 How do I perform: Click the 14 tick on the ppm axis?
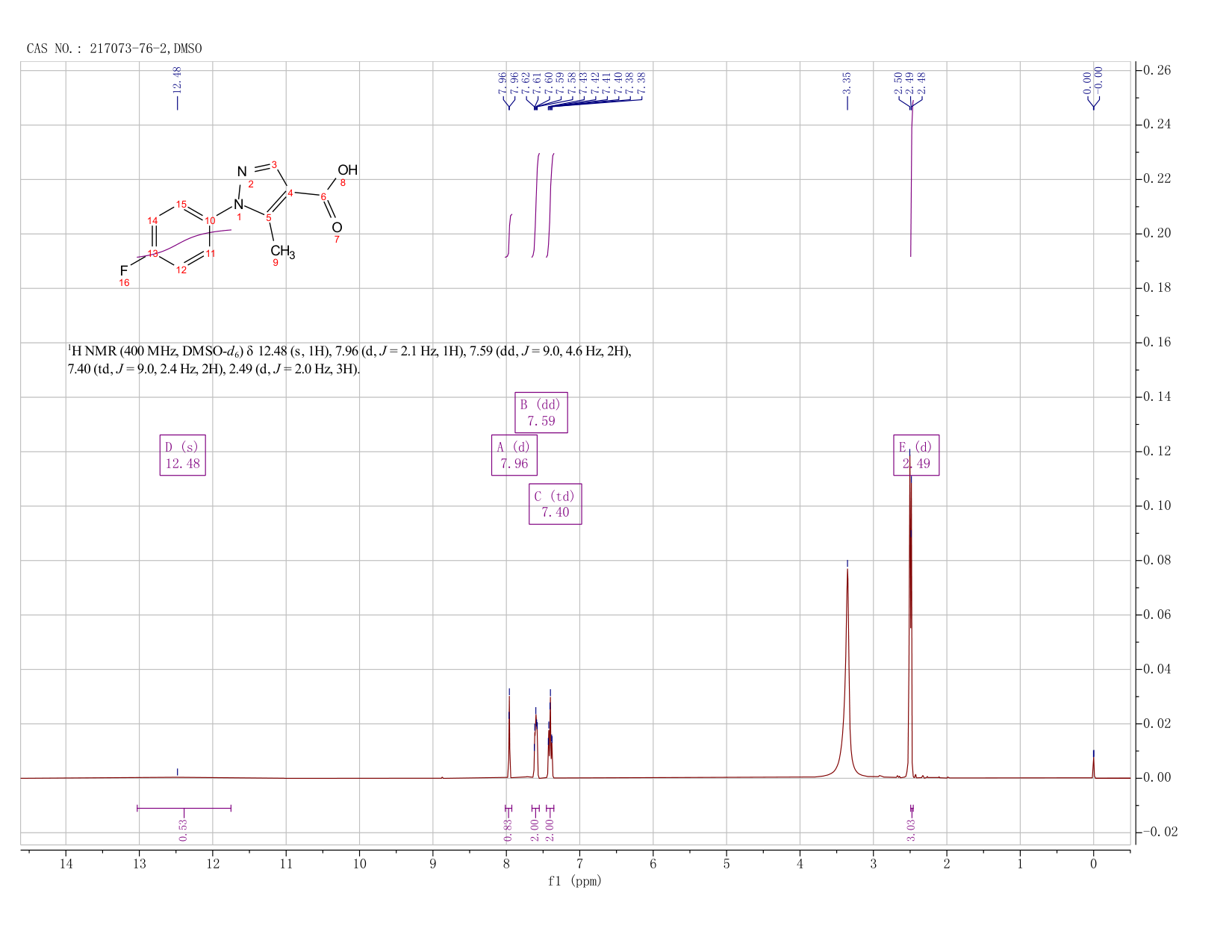[66, 864]
